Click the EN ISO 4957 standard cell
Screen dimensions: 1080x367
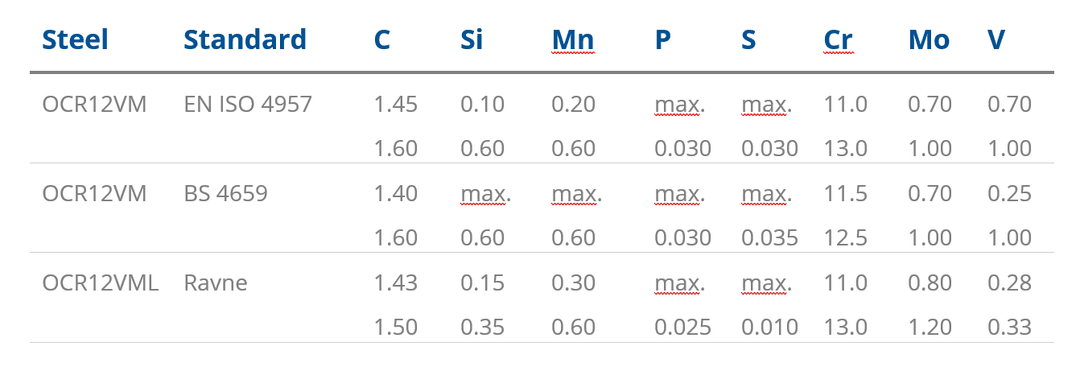click(248, 105)
